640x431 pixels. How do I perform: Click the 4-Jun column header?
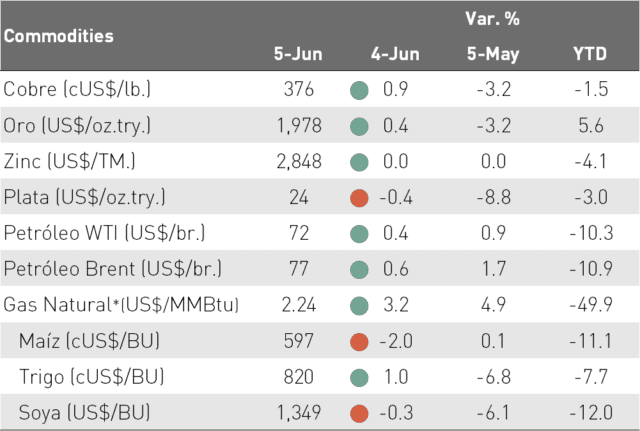click(395, 54)
